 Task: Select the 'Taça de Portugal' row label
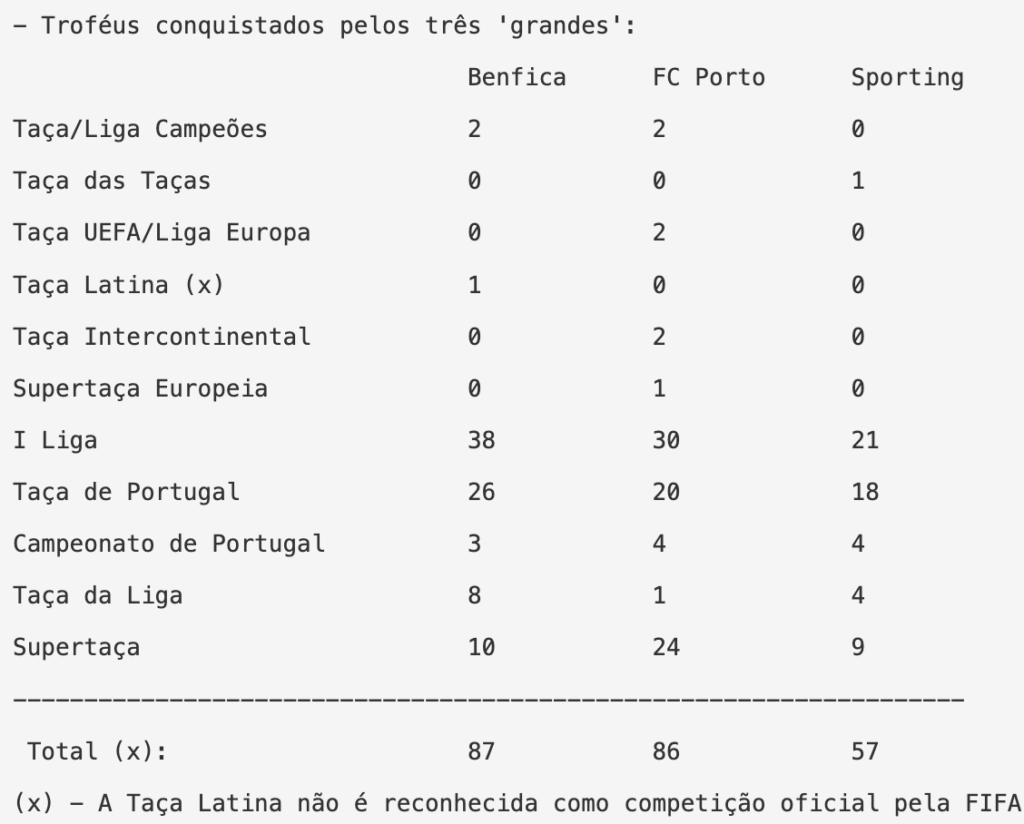tap(125, 492)
